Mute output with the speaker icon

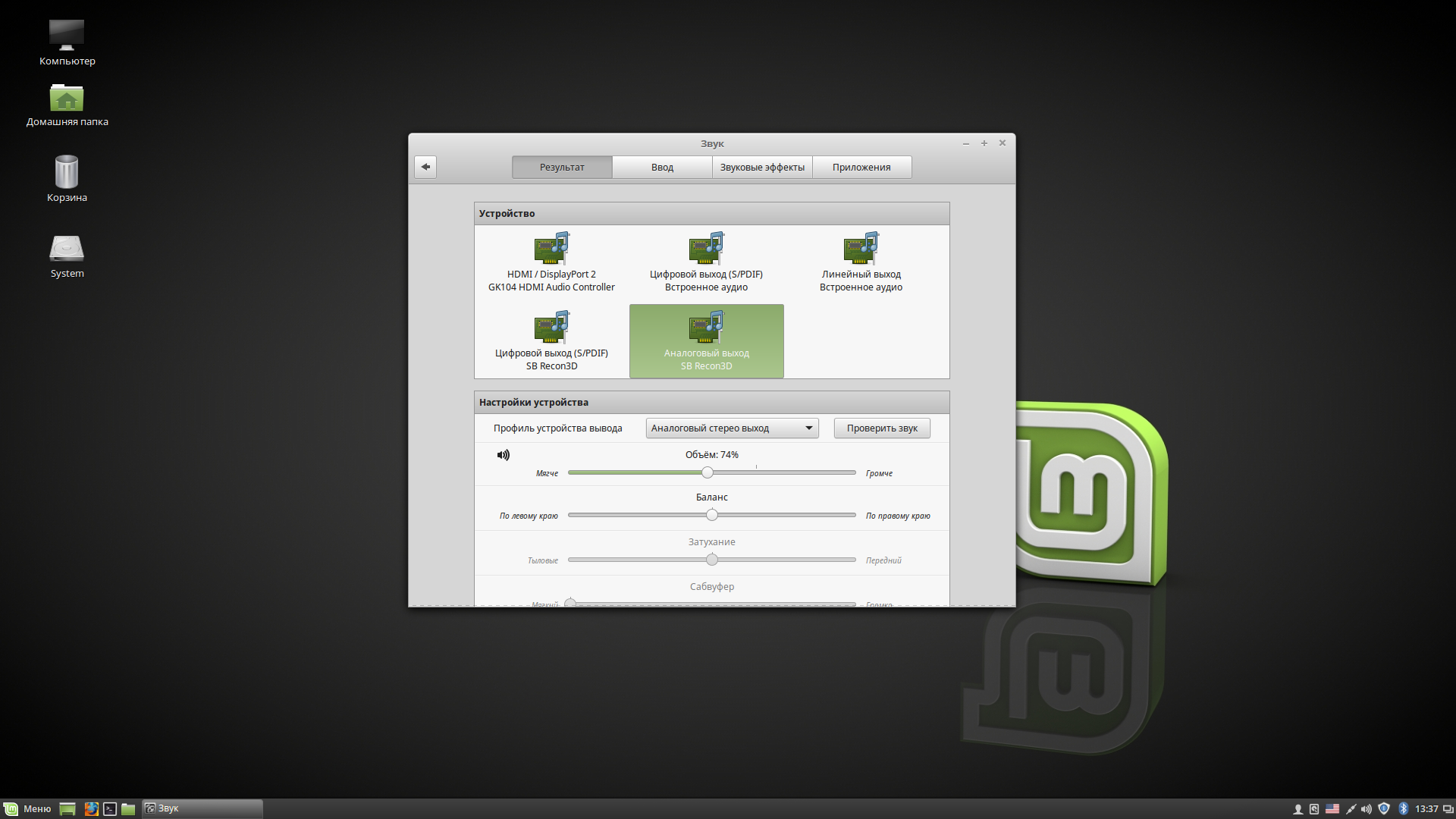(504, 455)
